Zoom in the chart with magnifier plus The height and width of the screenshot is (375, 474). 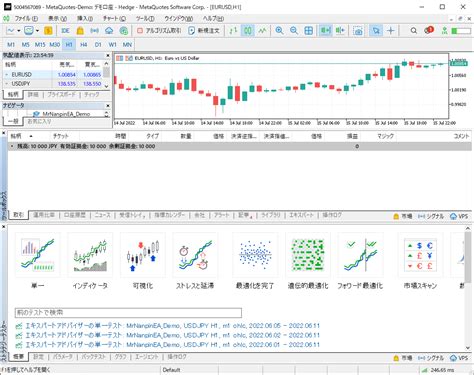[x=279, y=31]
